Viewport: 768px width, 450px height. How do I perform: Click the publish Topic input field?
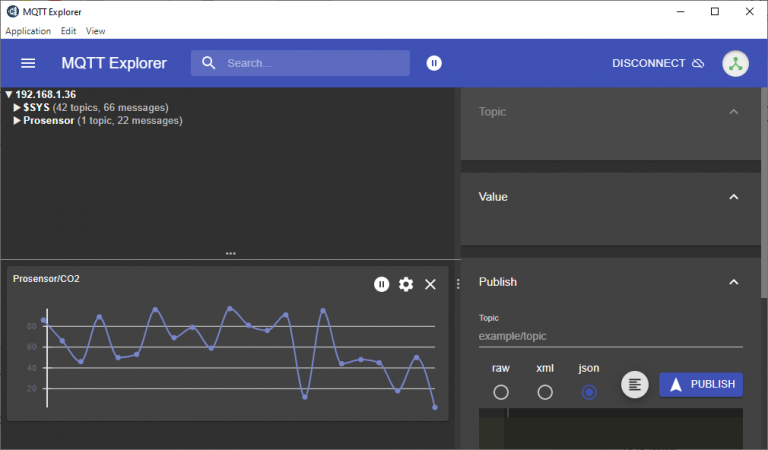click(610, 336)
